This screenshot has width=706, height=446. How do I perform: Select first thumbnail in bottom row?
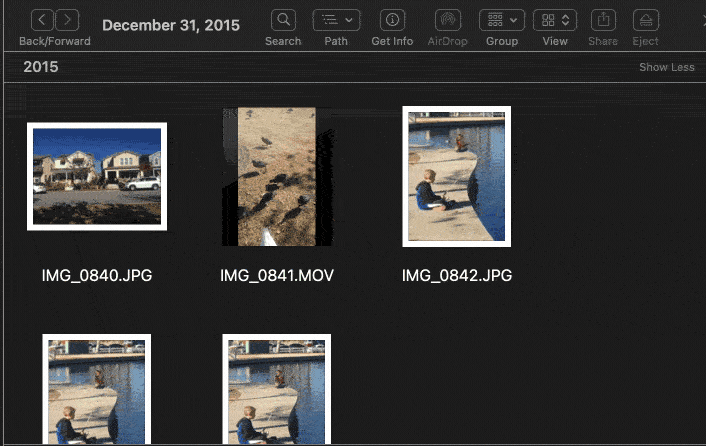[x=97, y=390]
